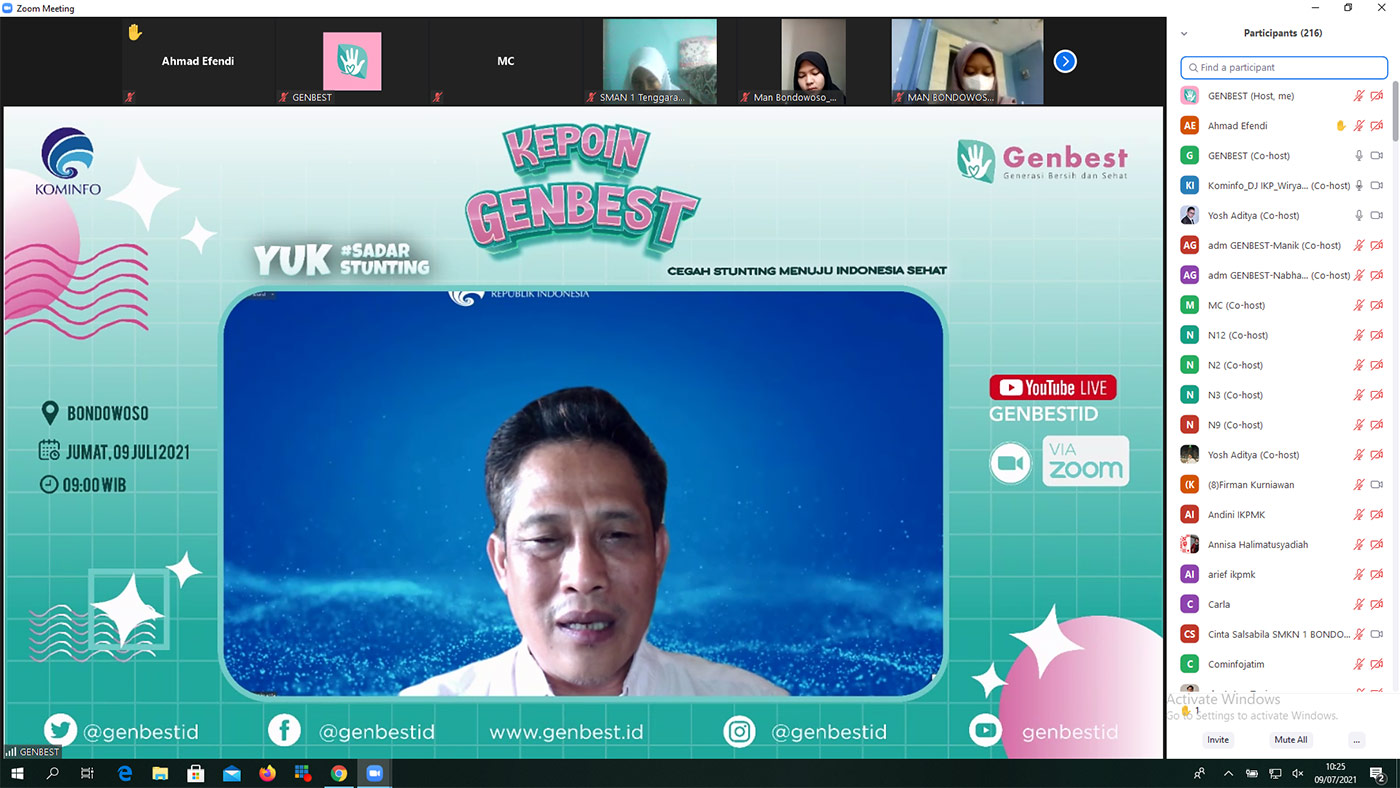This screenshot has width=1400, height=788.
Task: Show the next page of video tiles with the arrow
Action: (1066, 62)
